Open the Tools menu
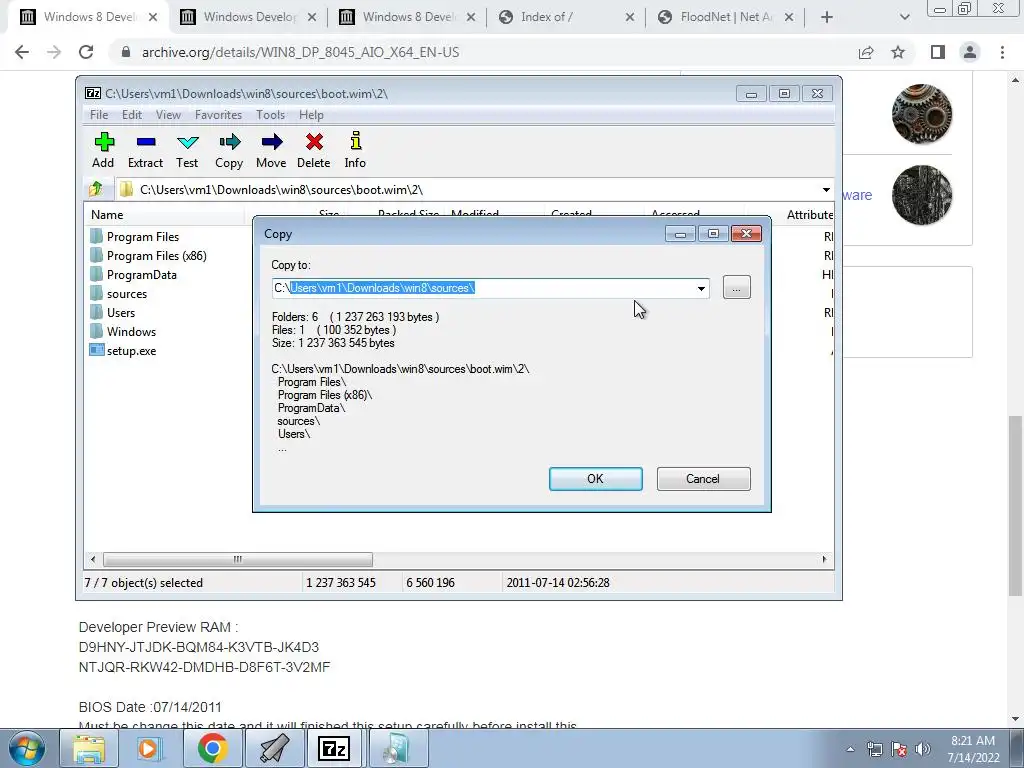Viewport: 1024px width, 768px height. pos(270,115)
